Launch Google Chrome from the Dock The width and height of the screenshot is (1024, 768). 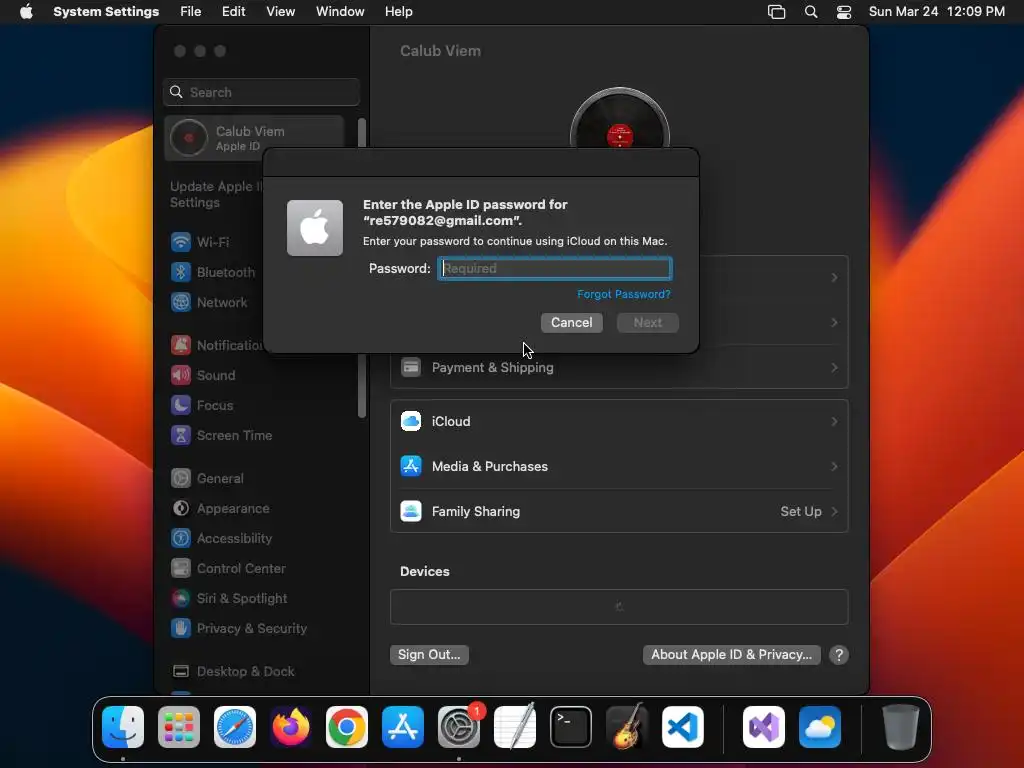tap(347, 727)
